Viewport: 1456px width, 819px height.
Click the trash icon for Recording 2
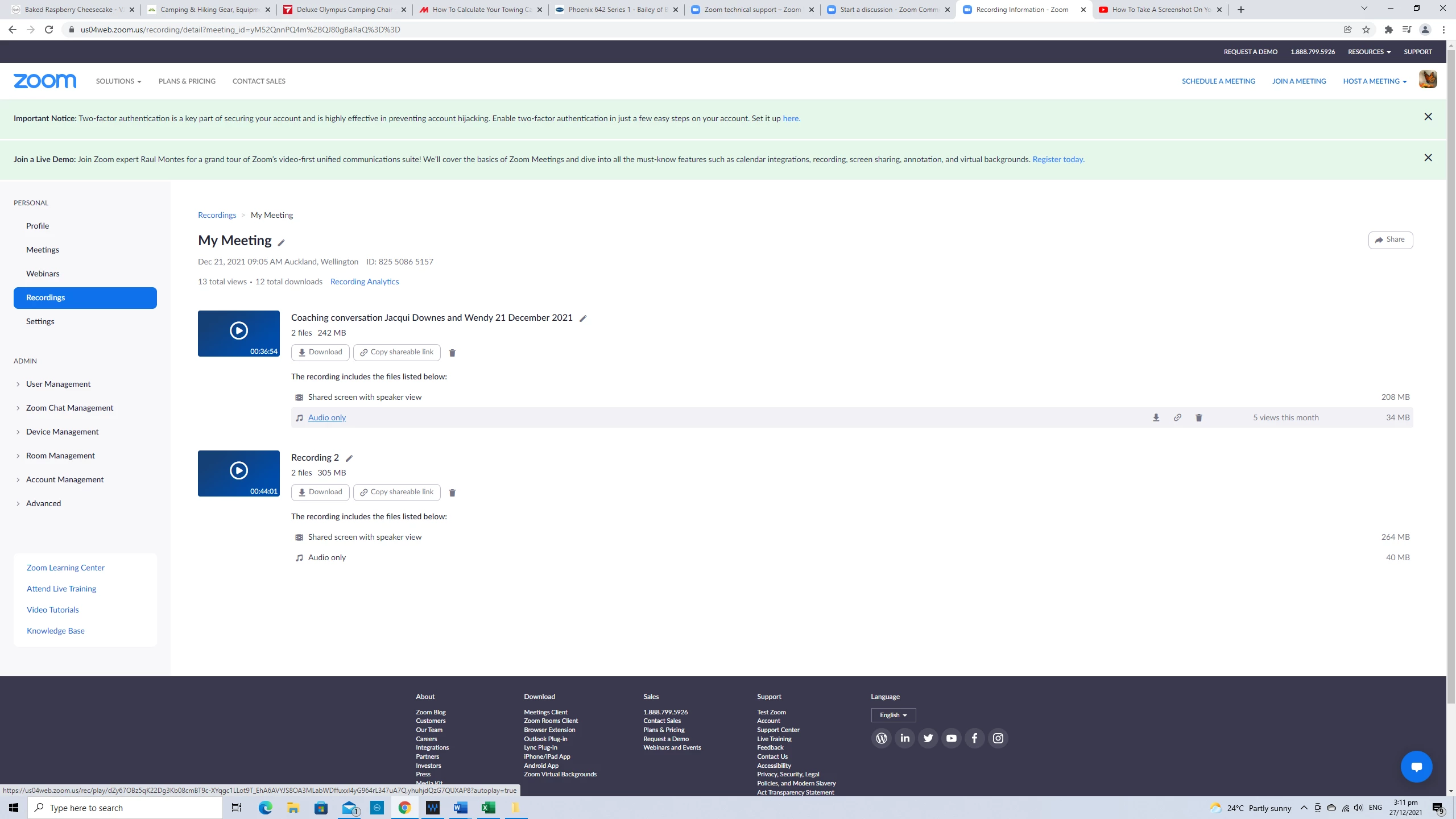click(452, 493)
